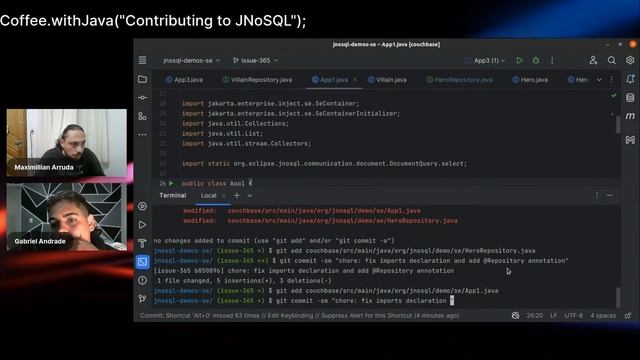Click import java.util.Collections line
The width and height of the screenshot is (640, 360).
tap(235, 124)
